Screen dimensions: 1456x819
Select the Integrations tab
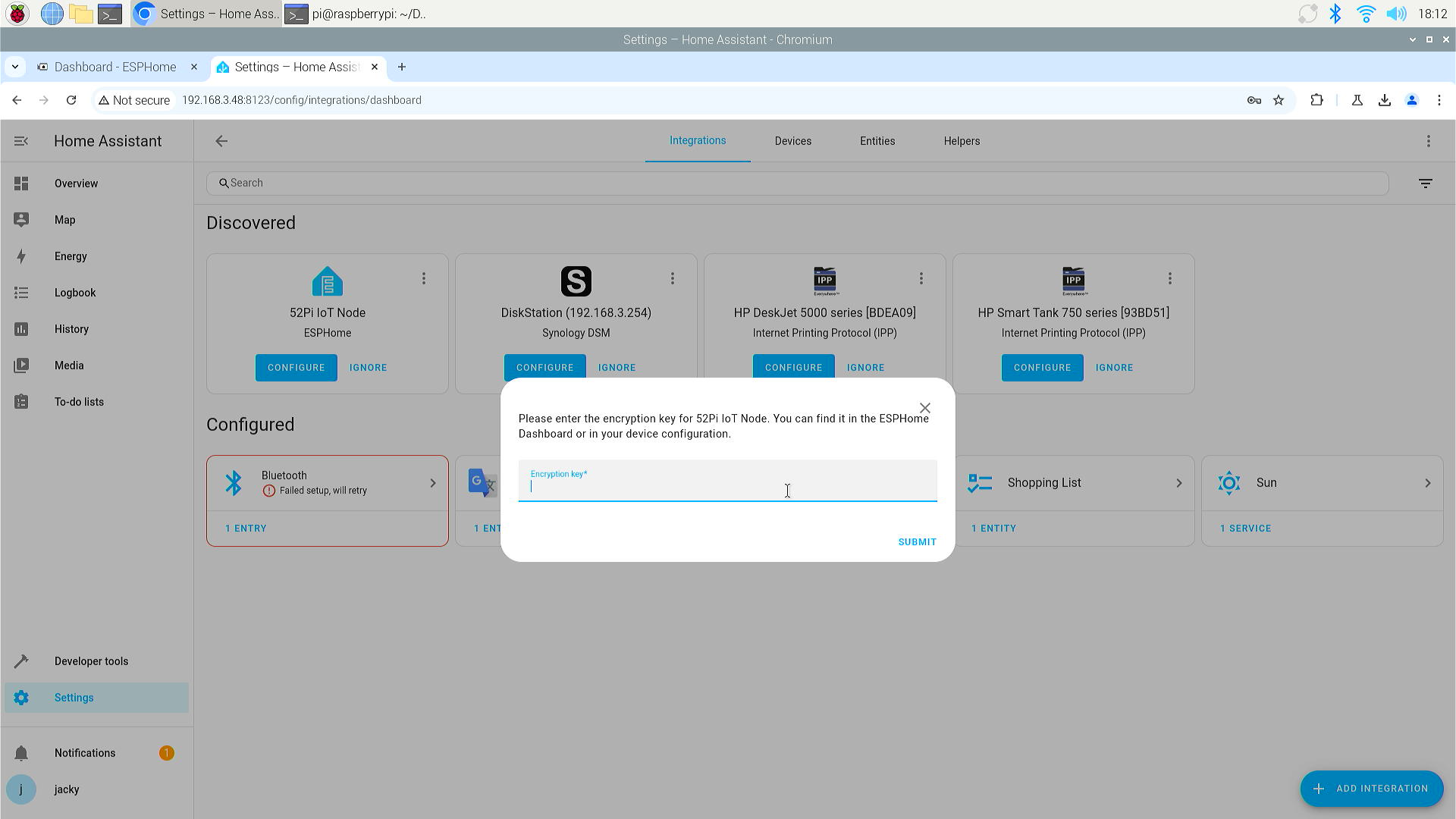point(698,141)
